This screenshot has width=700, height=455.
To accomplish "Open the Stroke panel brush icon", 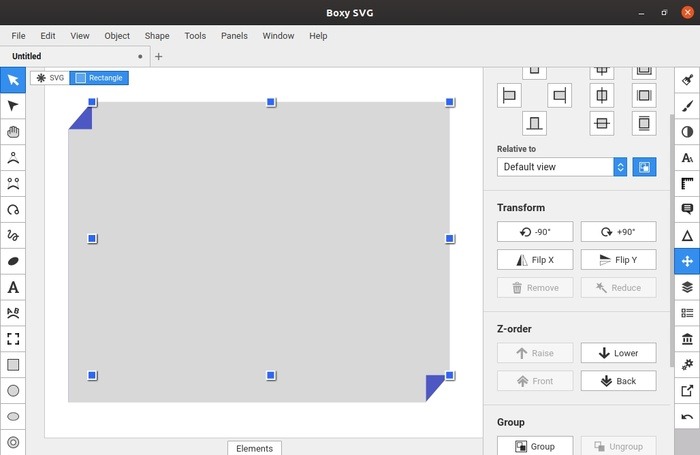I will [687, 106].
